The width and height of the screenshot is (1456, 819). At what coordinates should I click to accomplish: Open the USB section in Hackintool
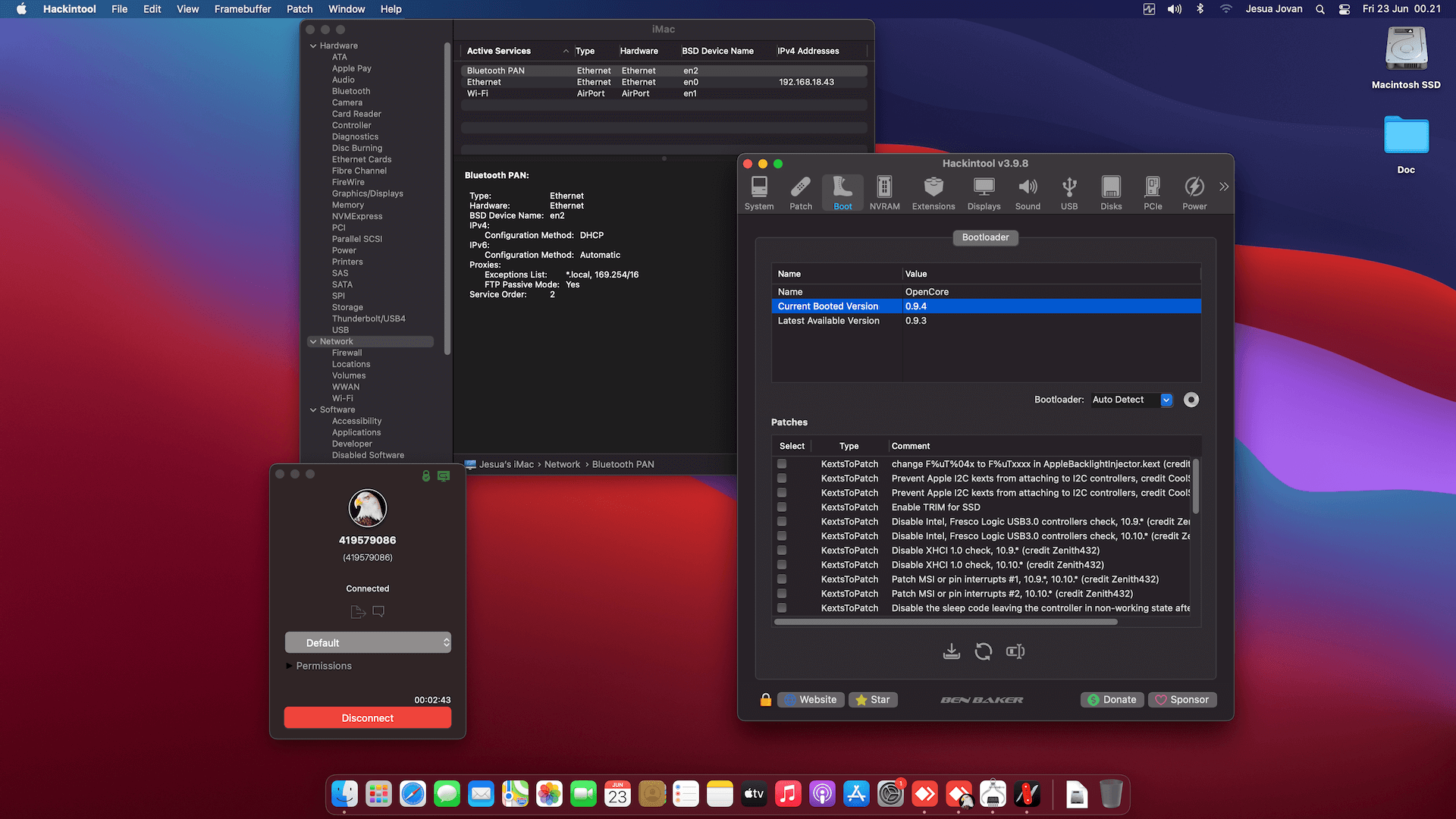(x=1069, y=193)
